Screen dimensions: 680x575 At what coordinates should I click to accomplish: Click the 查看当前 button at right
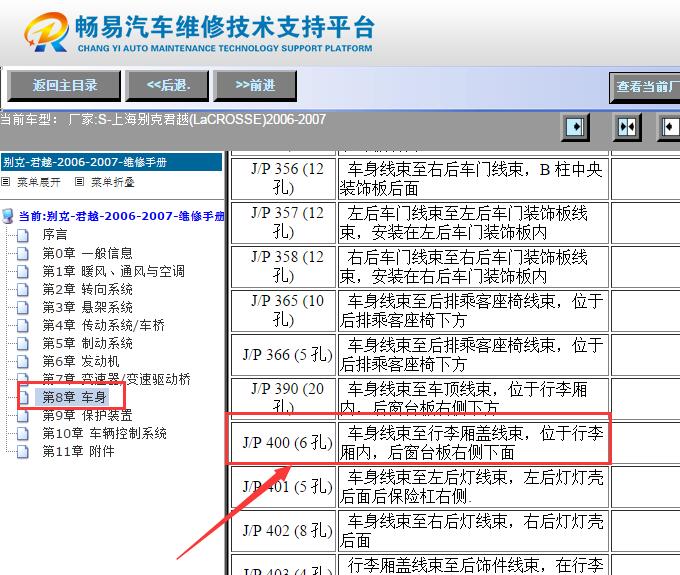[x=645, y=87]
